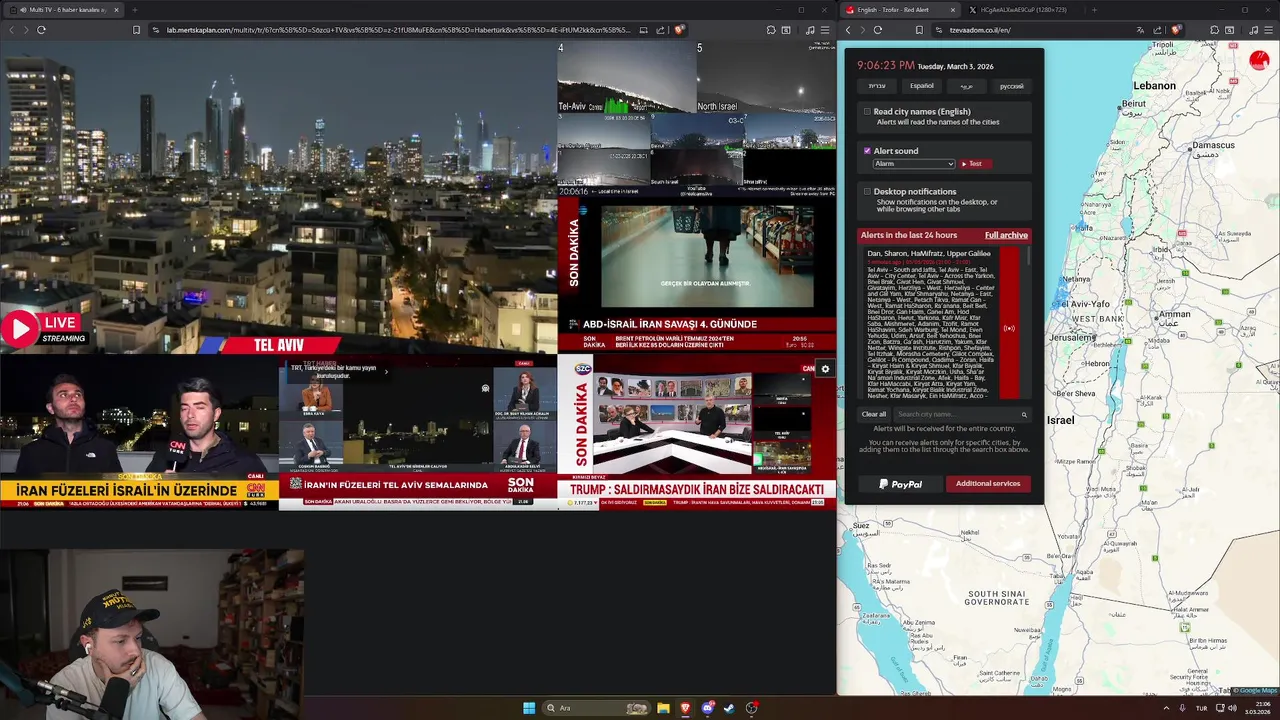Open the browser menu in the Red Alert window
The image size is (1280, 720).
[1268, 30]
